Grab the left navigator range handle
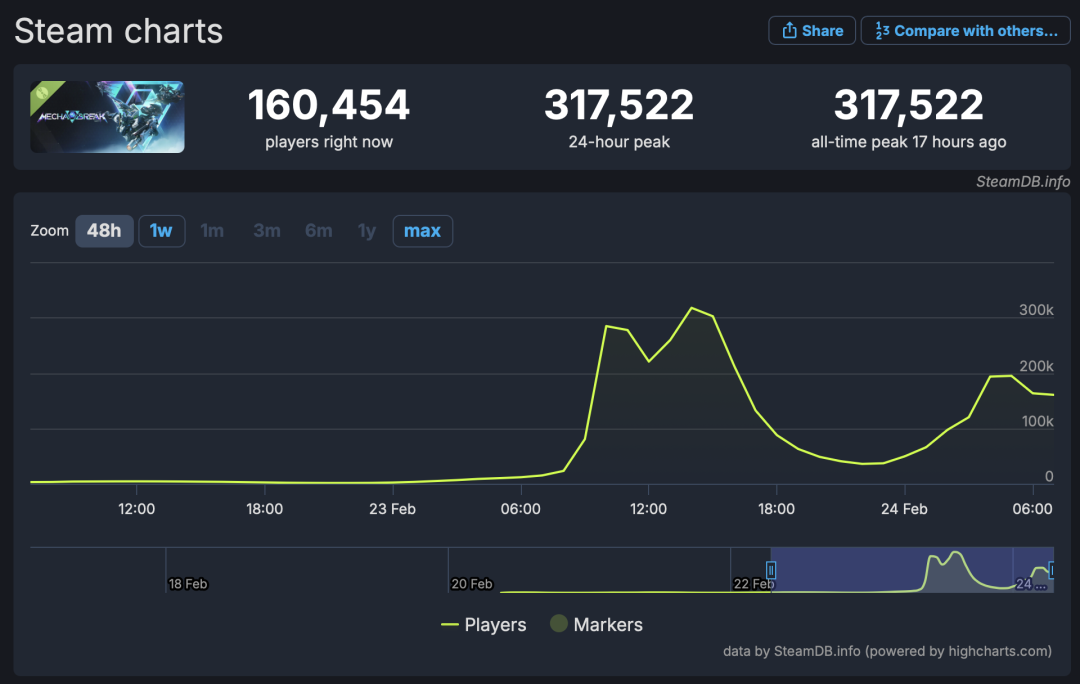This screenshot has width=1080, height=684. pyautogui.click(x=771, y=570)
